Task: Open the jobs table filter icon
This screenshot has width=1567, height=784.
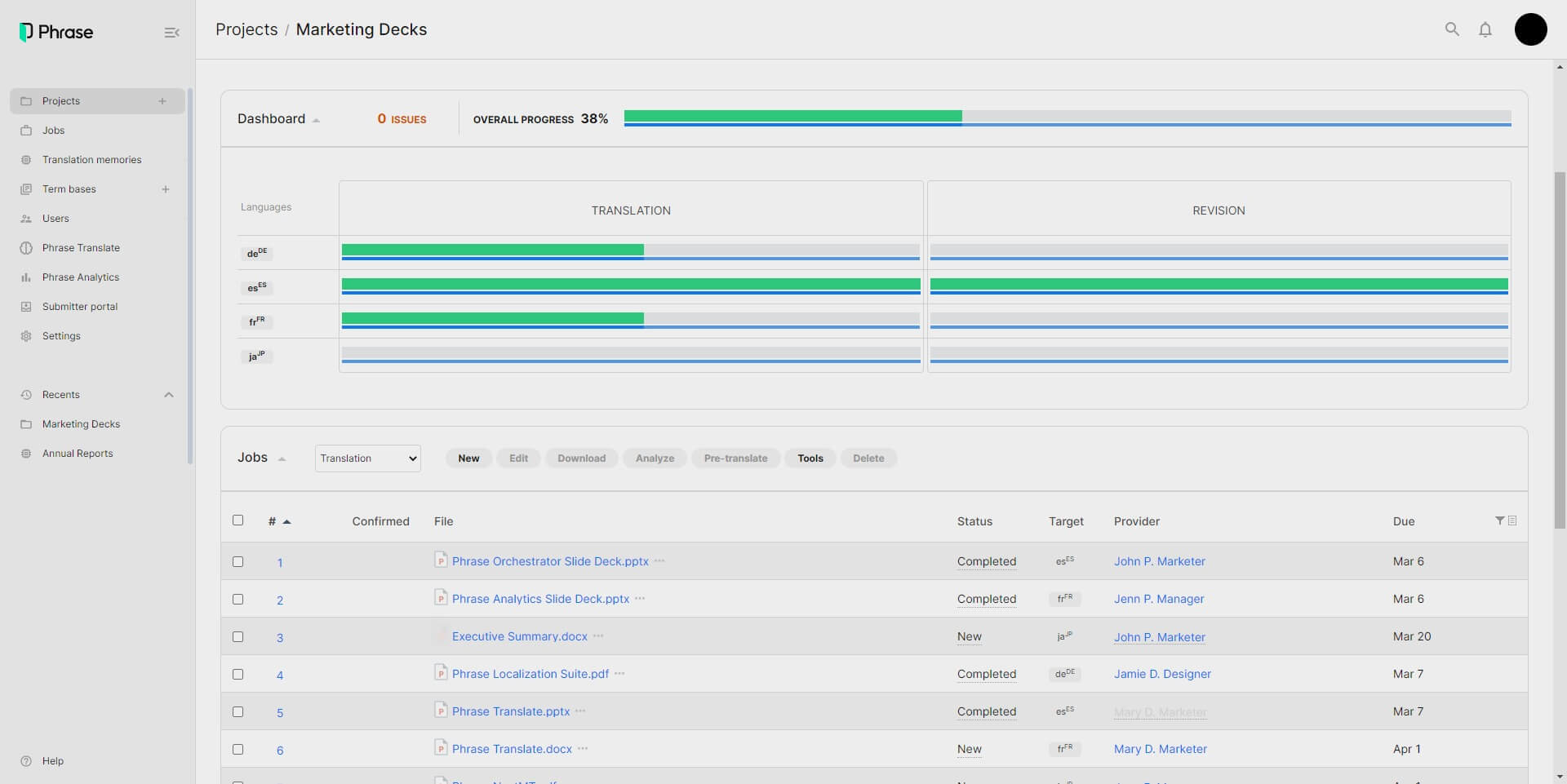Action: click(x=1499, y=520)
